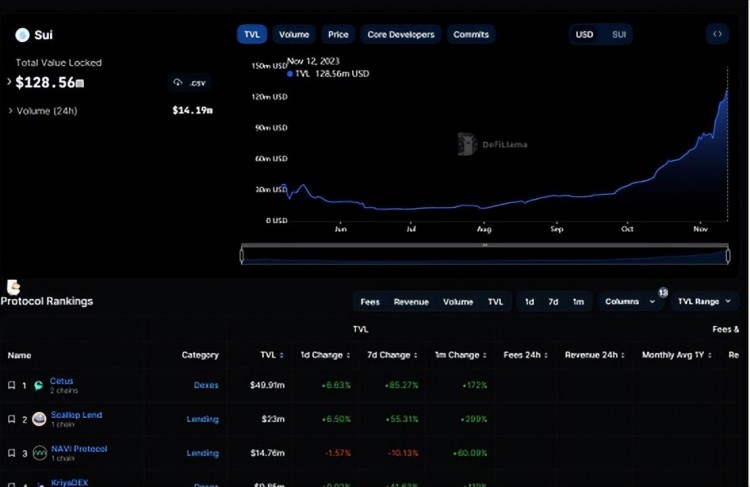The image size is (750, 487).
Task: Click the Name column header
Action: click(20, 355)
